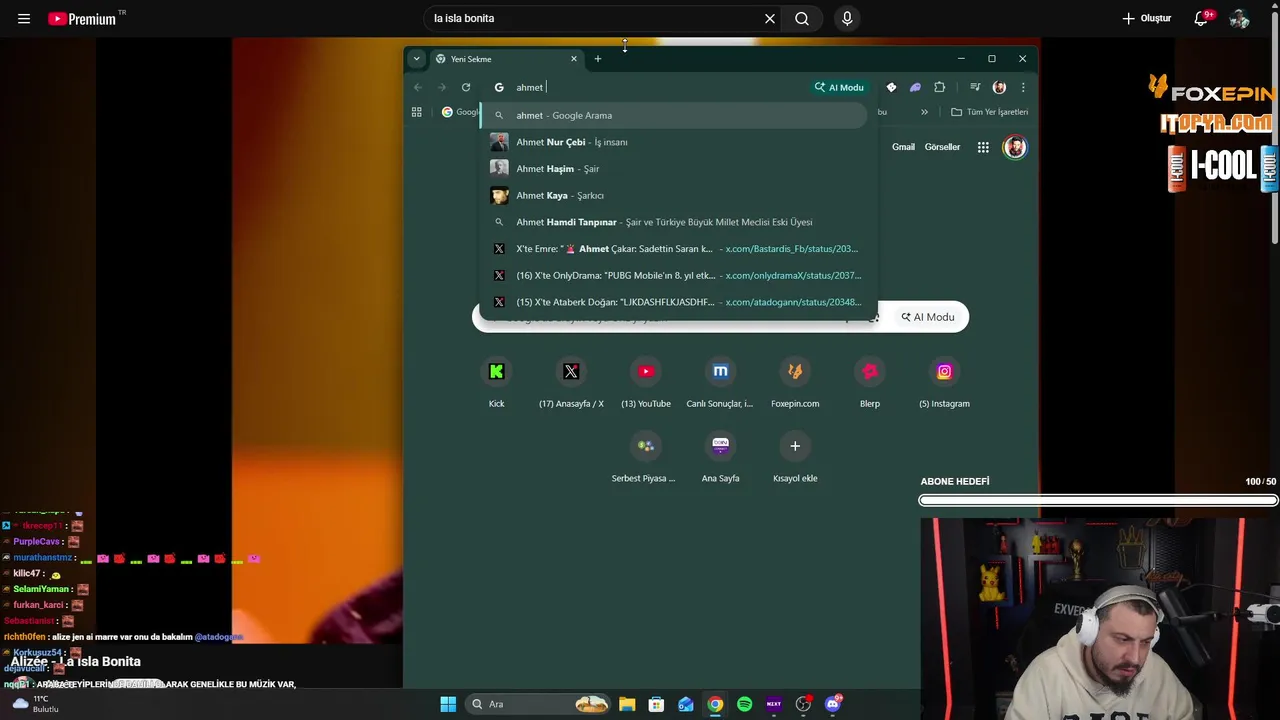Image resolution: width=1280 pixels, height=720 pixels.
Task: Click Google account avatar on new tab page
Action: click(1015, 147)
